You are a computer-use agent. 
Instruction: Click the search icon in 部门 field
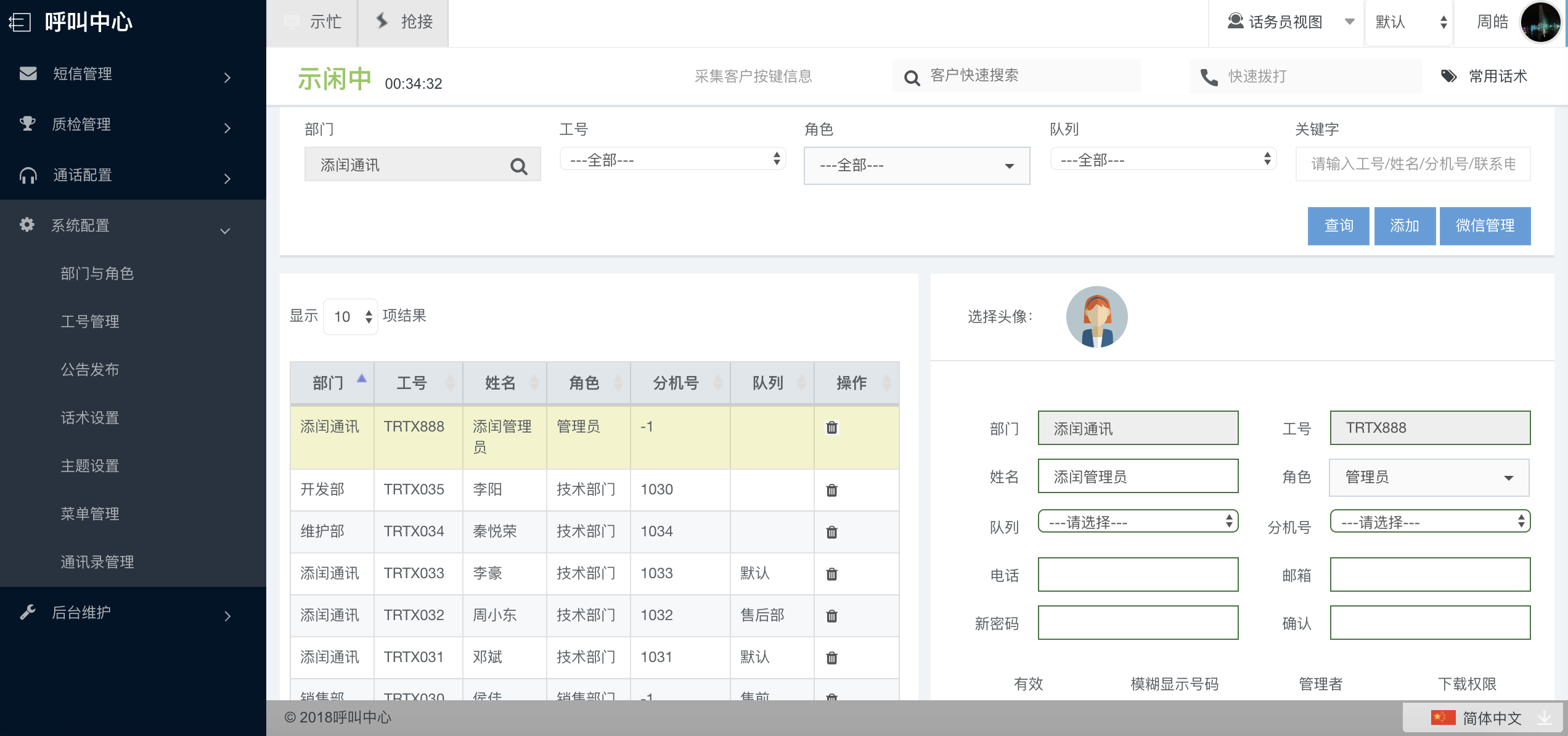[518, 166]
